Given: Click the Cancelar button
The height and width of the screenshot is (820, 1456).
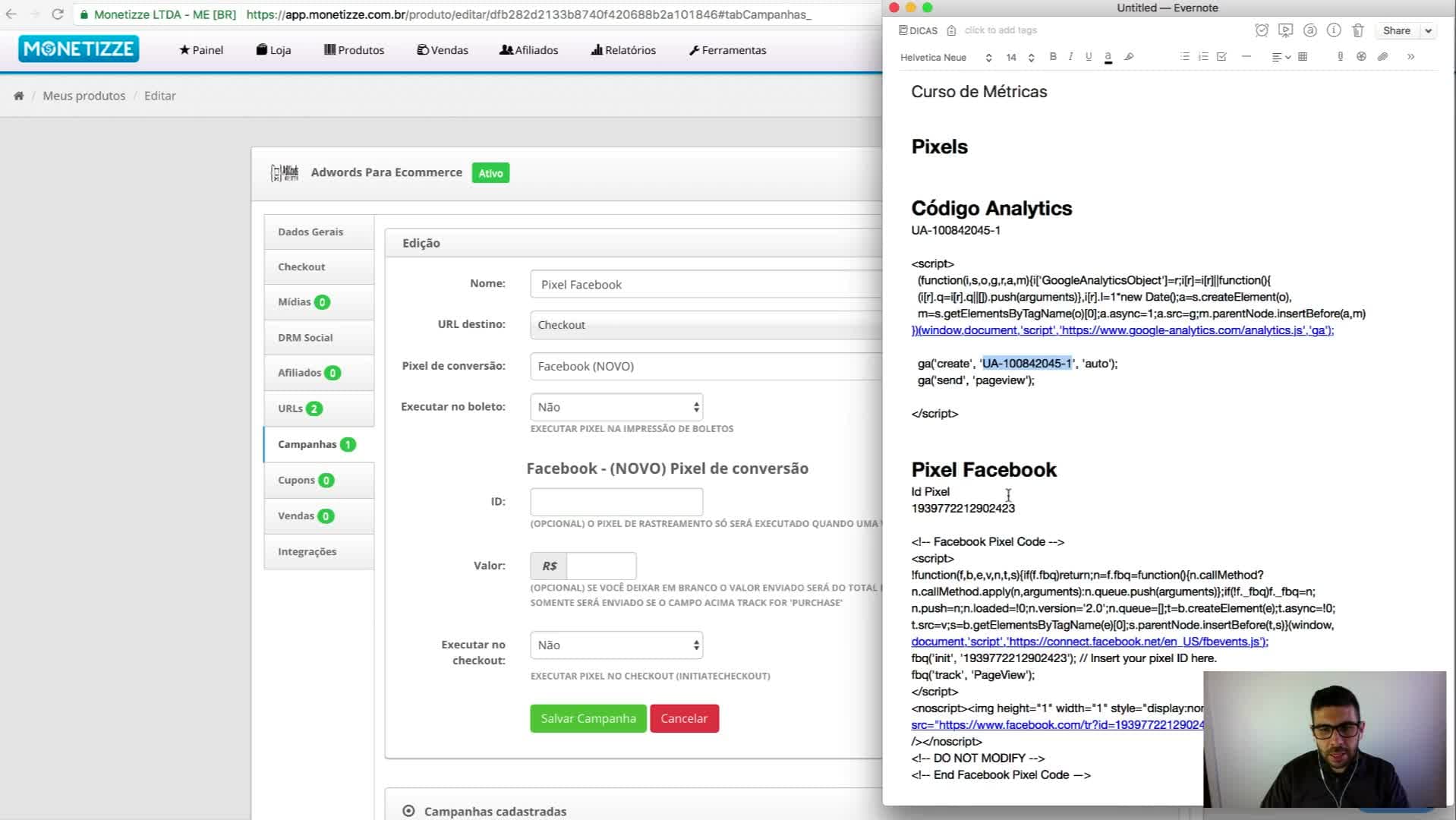Looking at the screenshot, I should click(x=684, y=718).
